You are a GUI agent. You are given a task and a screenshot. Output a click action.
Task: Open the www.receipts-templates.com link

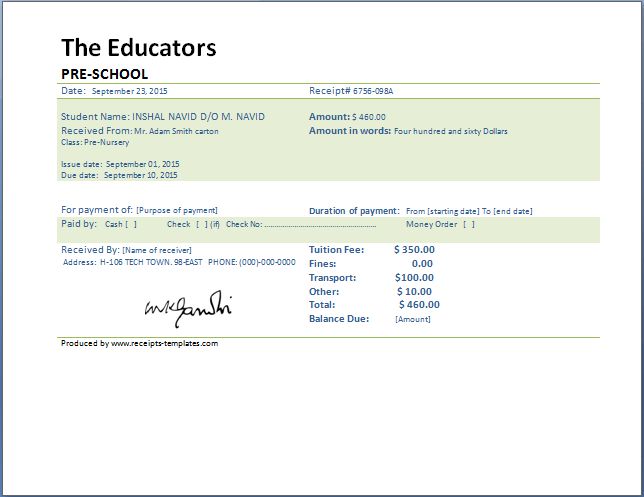tap(164, 343)
